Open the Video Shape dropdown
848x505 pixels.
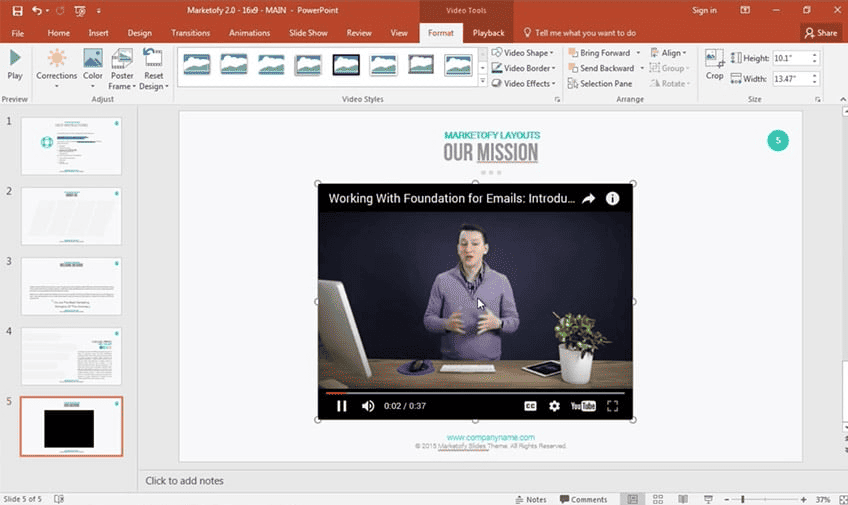point(522,53)
